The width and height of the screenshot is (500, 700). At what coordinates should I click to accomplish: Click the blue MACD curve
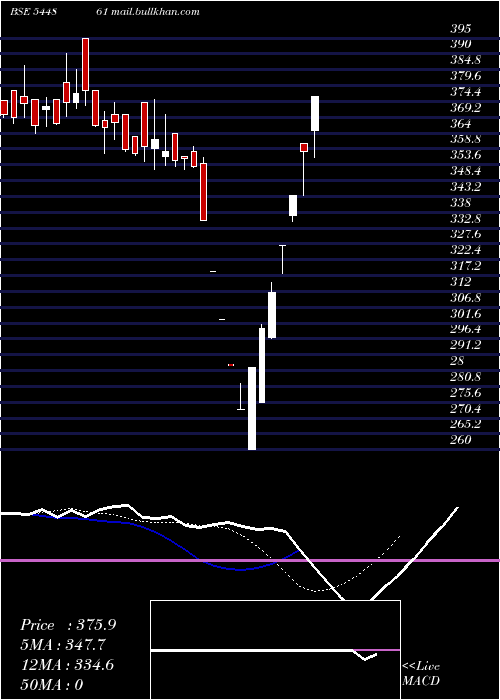click(x=241, y=570)
